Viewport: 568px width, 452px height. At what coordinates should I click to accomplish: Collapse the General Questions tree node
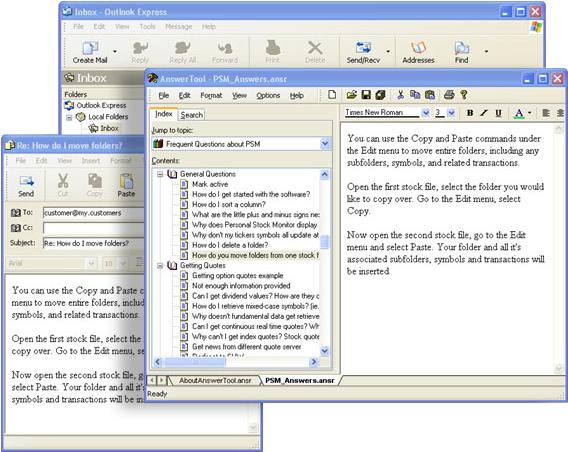pos(160,174)
